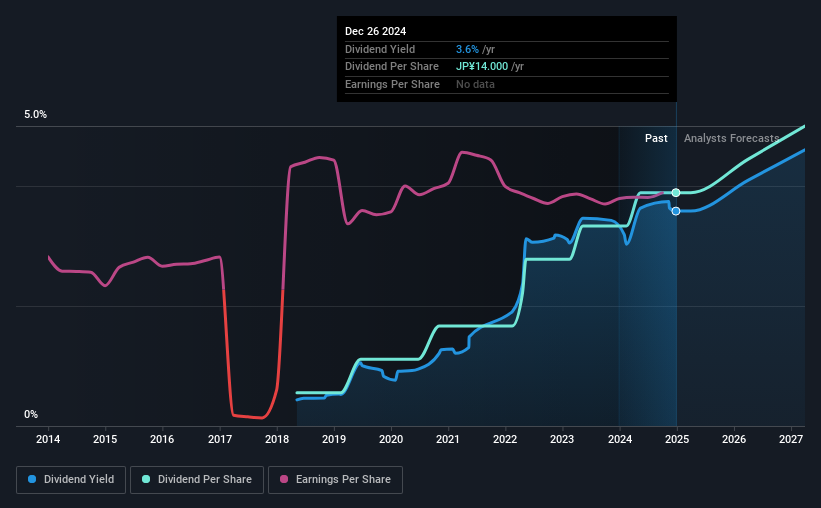This screenshot has height=508, width=821.
Task: Click the 2025 x-axis label
Action: click(677, 439)
